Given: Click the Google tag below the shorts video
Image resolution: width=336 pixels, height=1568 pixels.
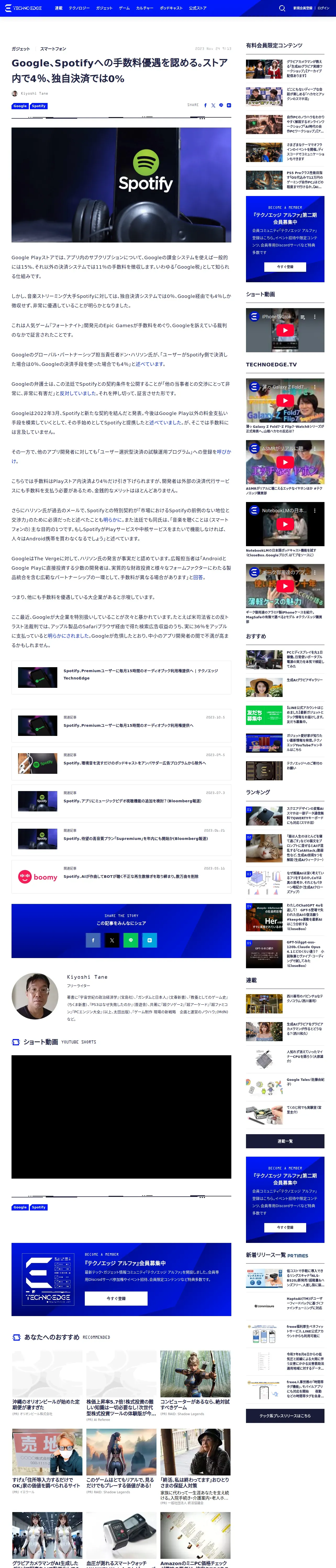Looking at the screenshot, I should pos(20,1207).
